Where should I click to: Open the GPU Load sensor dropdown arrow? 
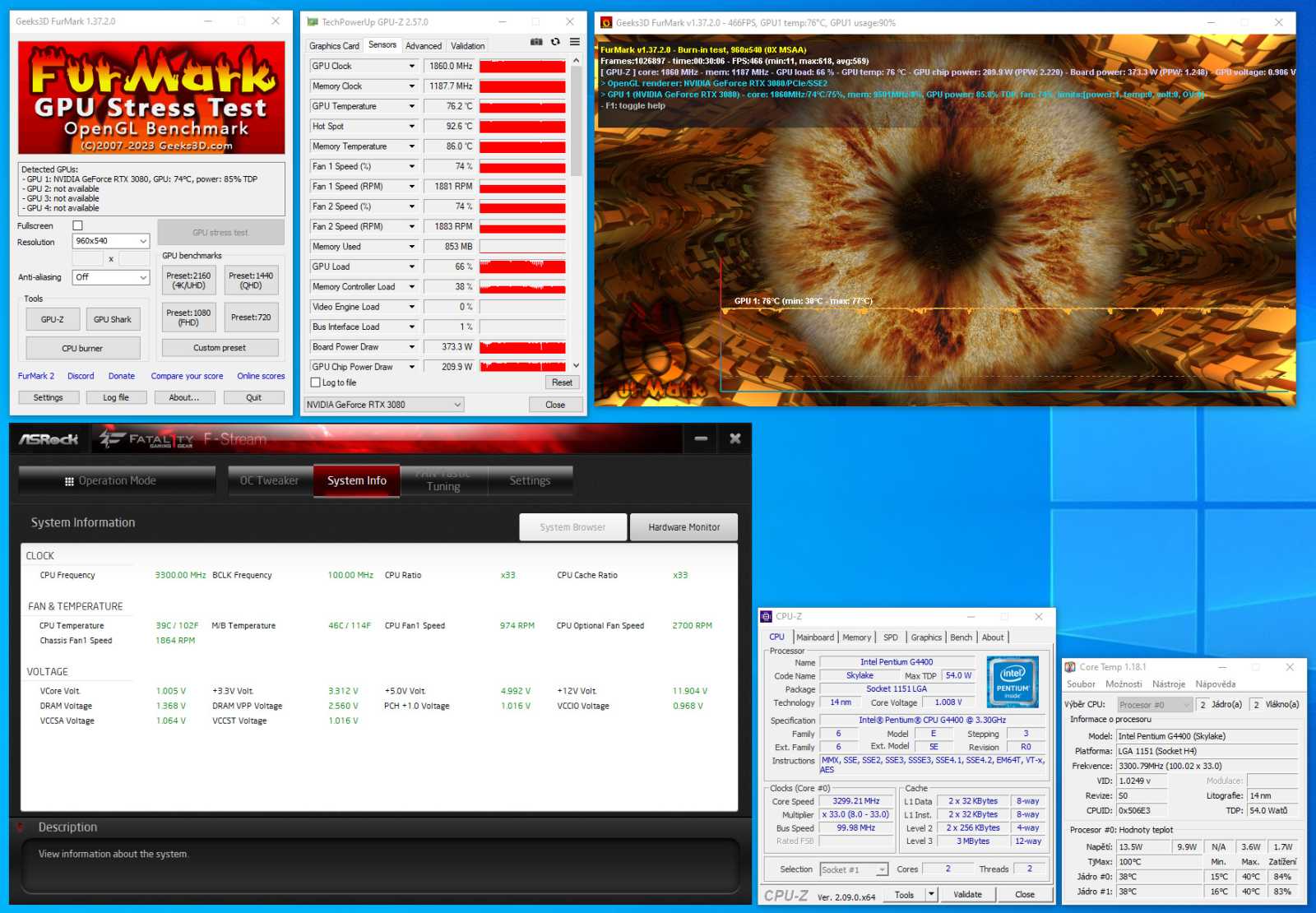click(412, 266)
